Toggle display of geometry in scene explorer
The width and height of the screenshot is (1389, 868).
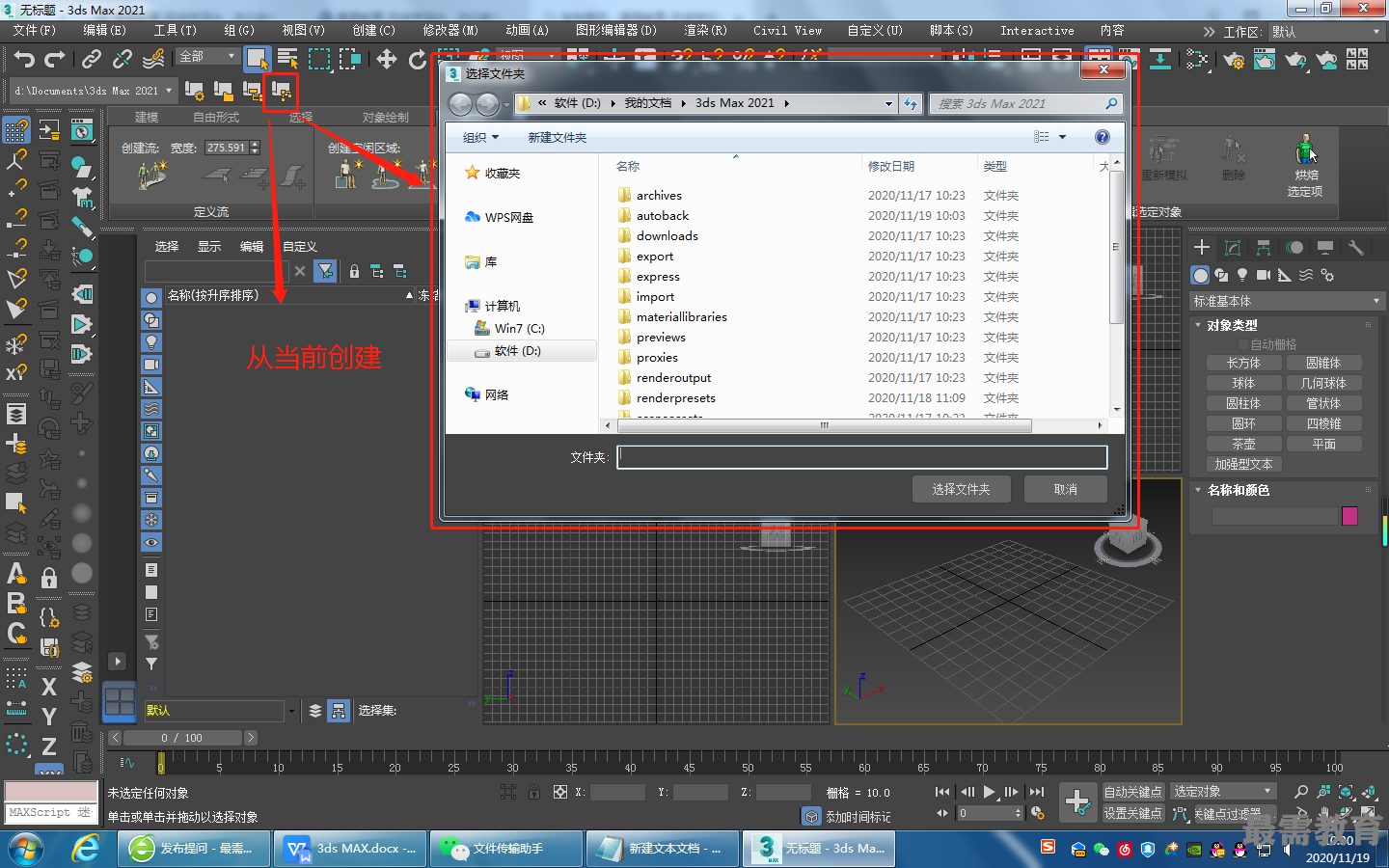pyautogui.click(x=151, y=297)
